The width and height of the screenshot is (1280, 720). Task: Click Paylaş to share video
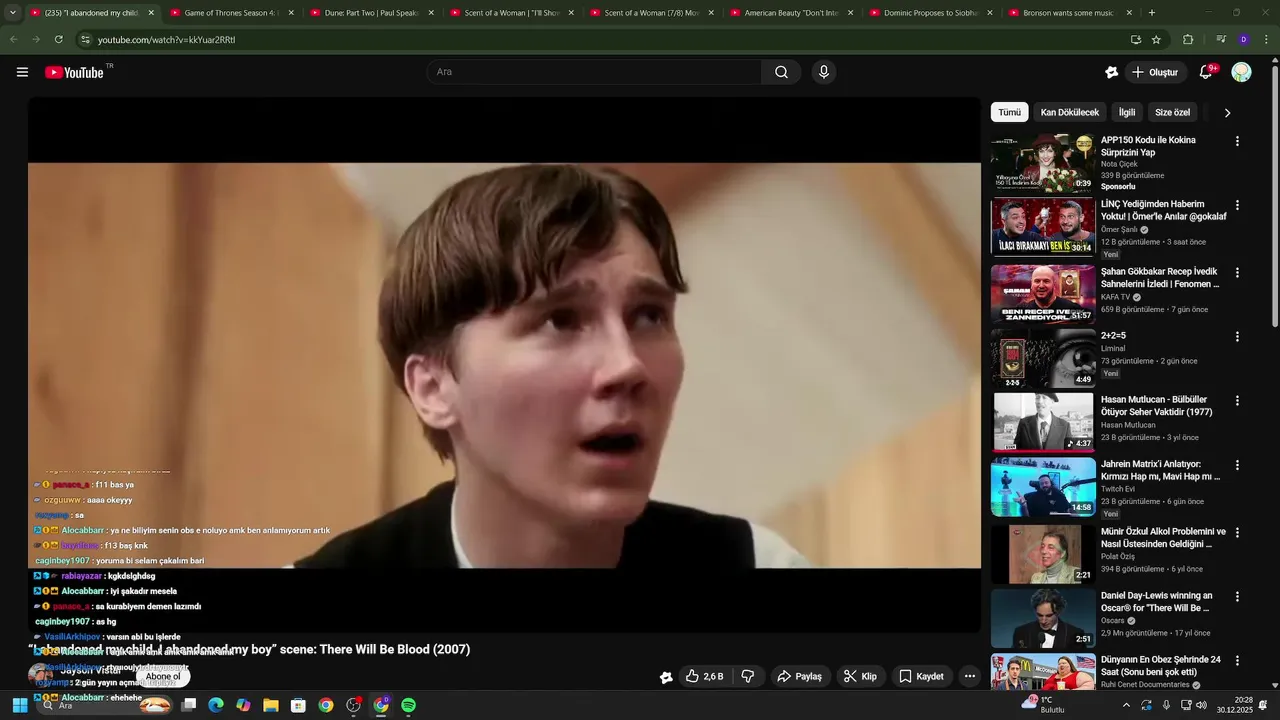click(x=800, y=677)
